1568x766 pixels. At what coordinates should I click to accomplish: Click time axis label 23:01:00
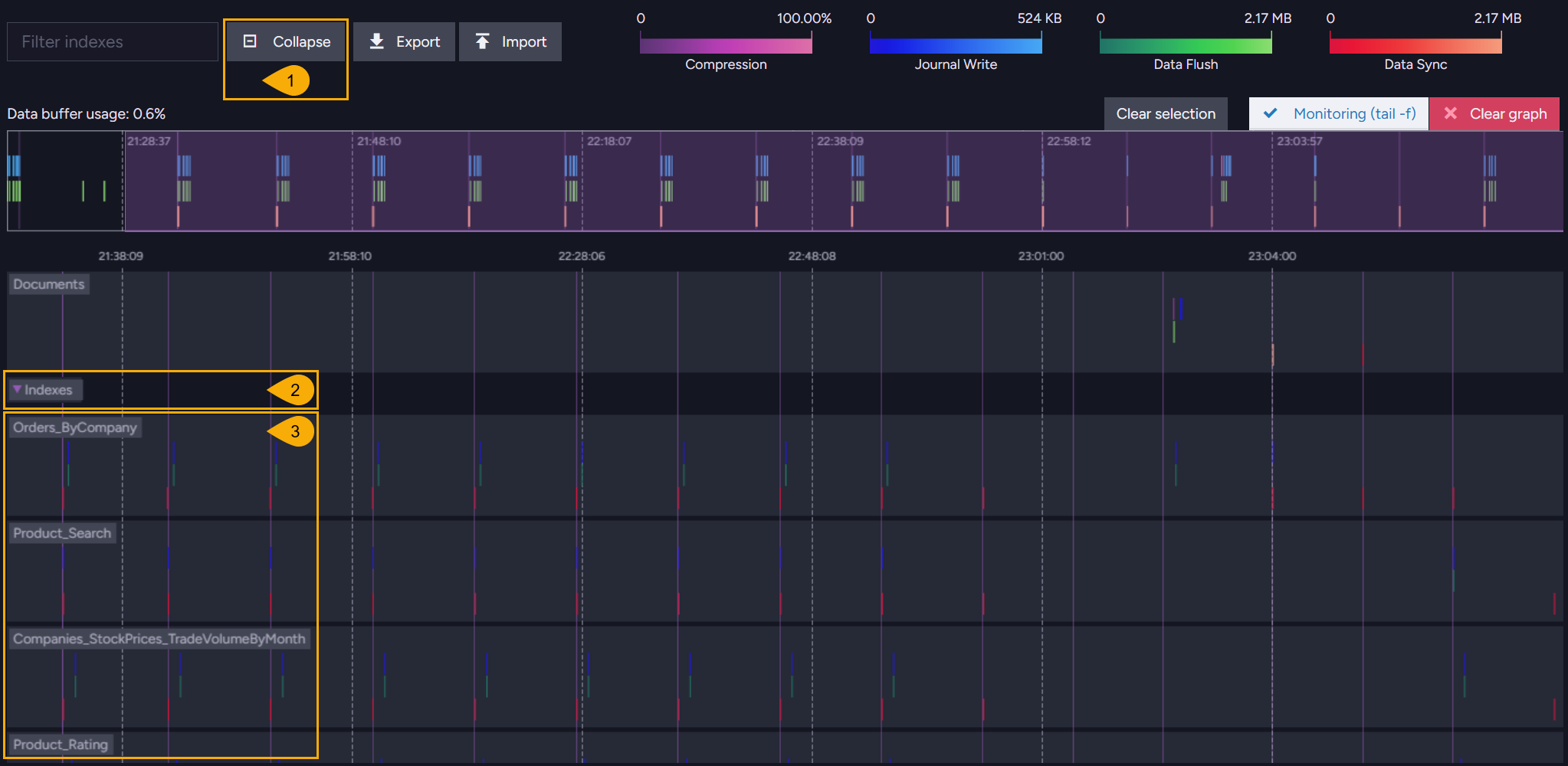(x=1041, y=256)
